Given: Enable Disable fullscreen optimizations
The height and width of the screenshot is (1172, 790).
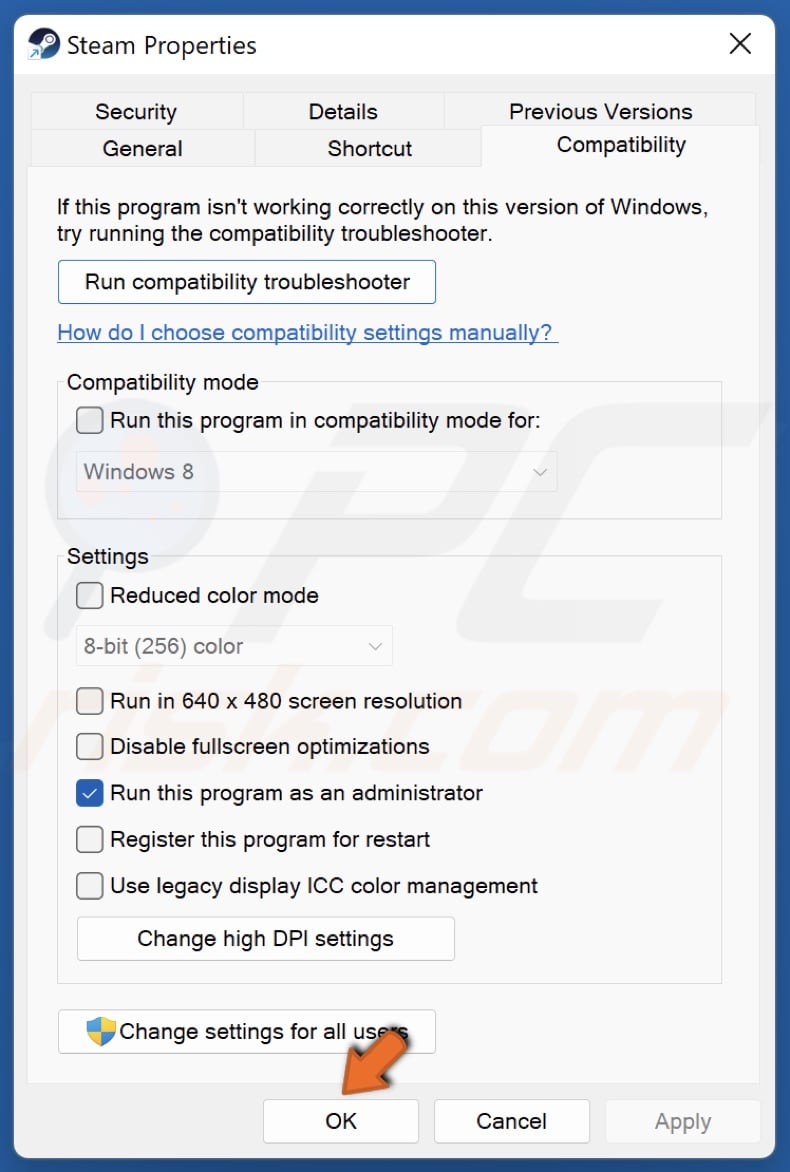Looking at the screenshot, I should click(89, 747).
